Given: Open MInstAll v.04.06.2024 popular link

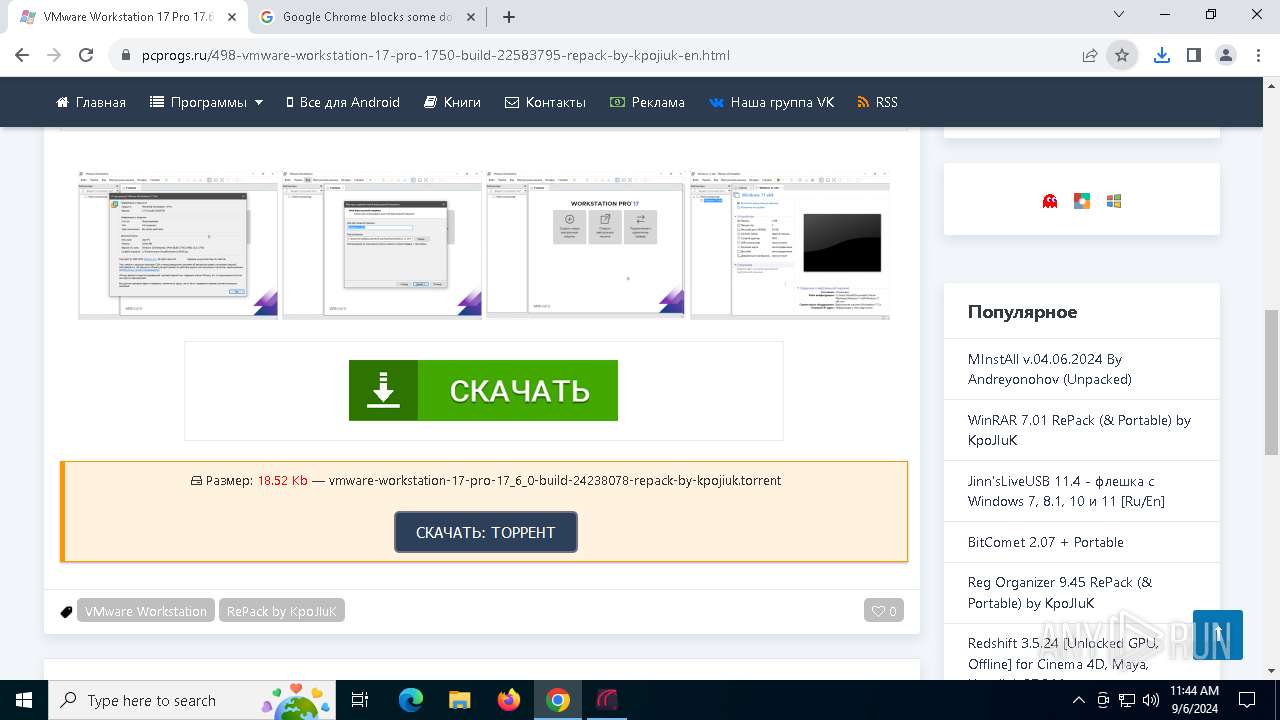Looking at the screenshot, I should (x=1049, y=369).
